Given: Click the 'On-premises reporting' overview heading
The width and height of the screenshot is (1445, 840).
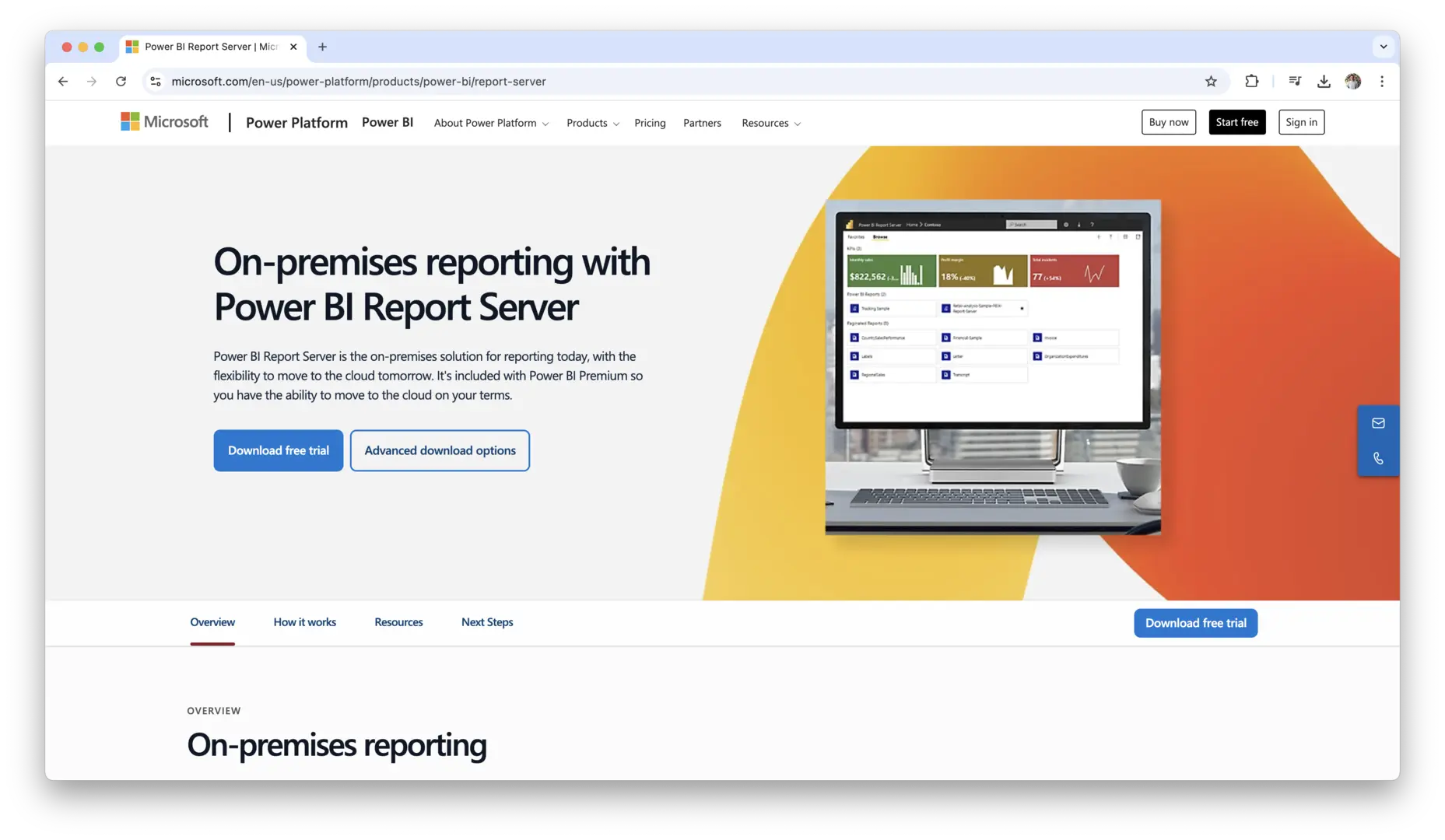Looking at the screenshot, I should [x=337, y=744].
